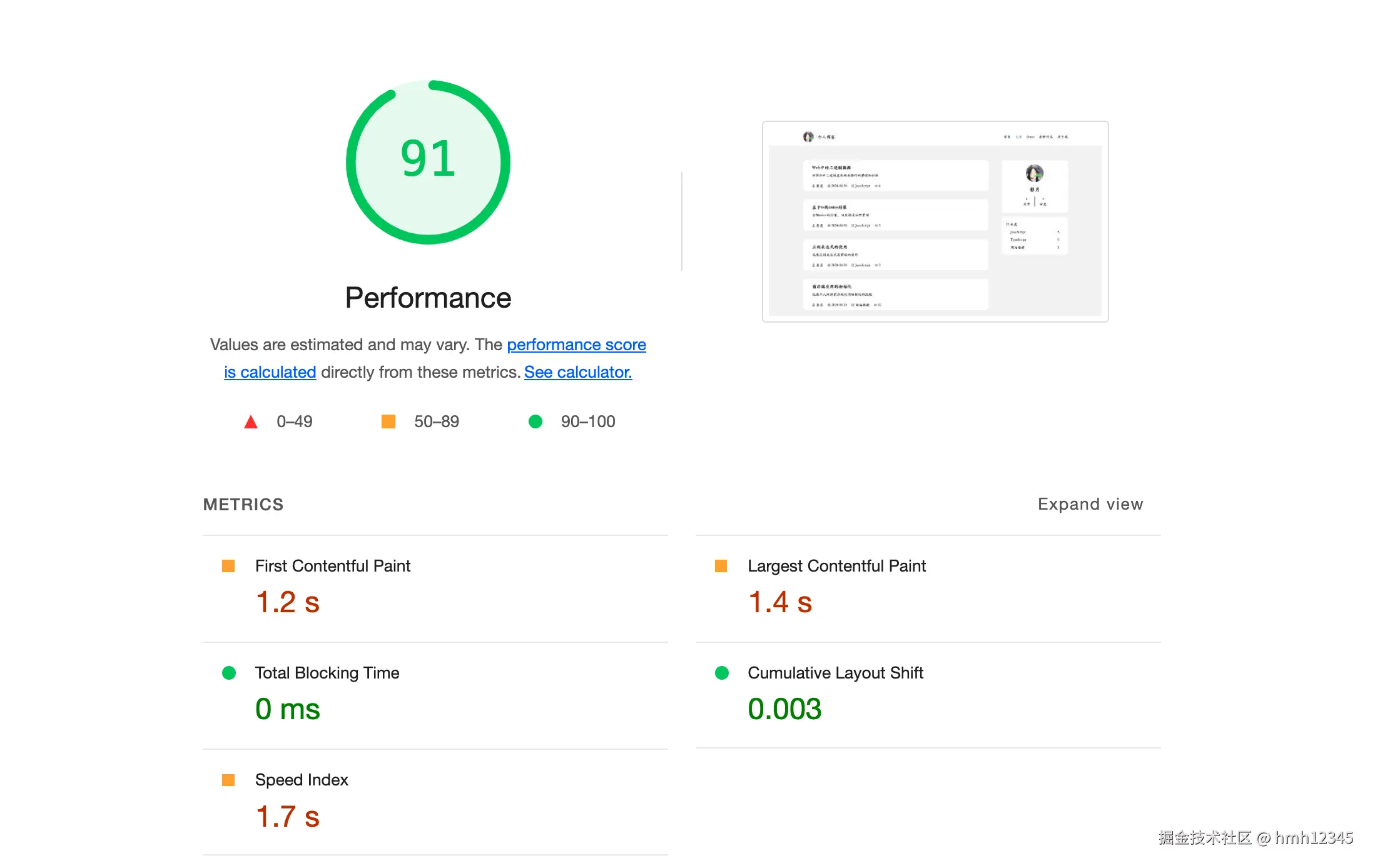Open the performance score link

point(576,345)
